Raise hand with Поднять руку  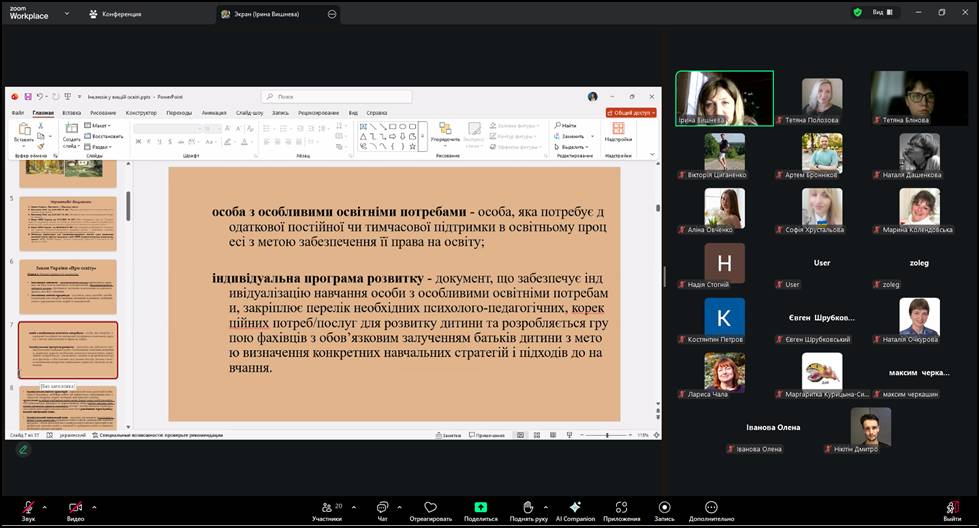coord(527,508)
